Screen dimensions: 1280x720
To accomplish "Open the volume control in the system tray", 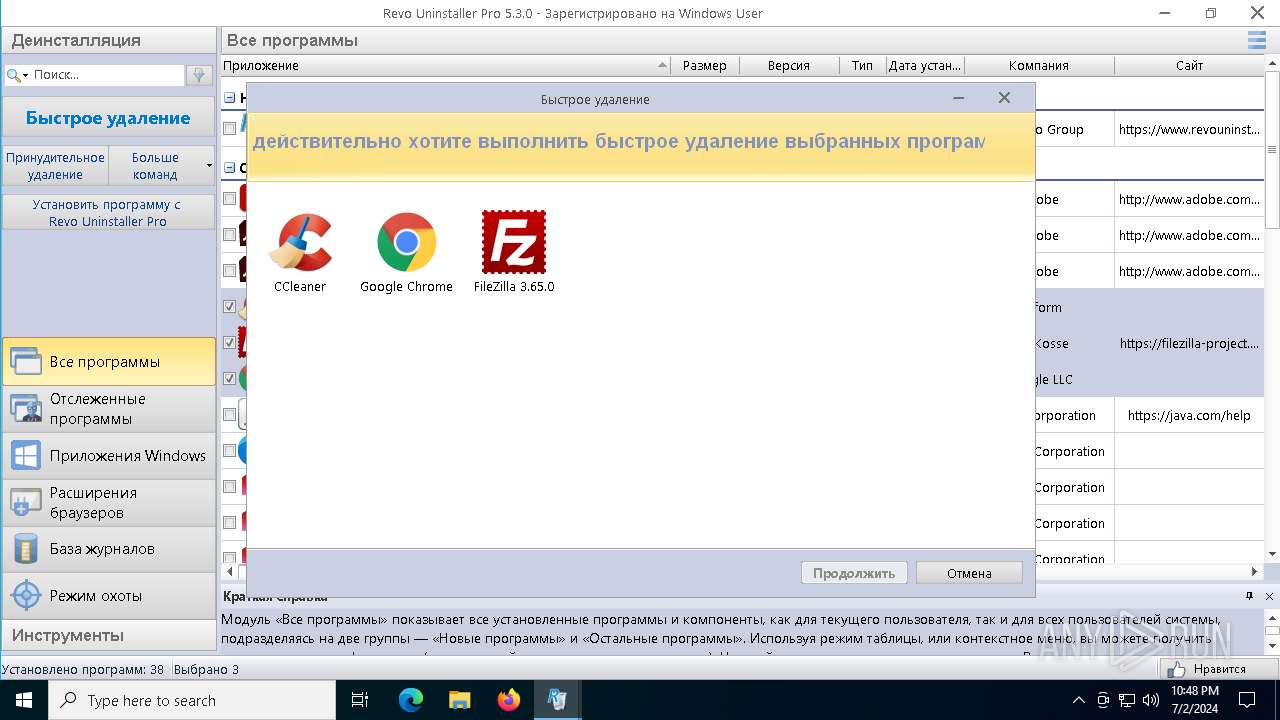I will point(1150,700).
